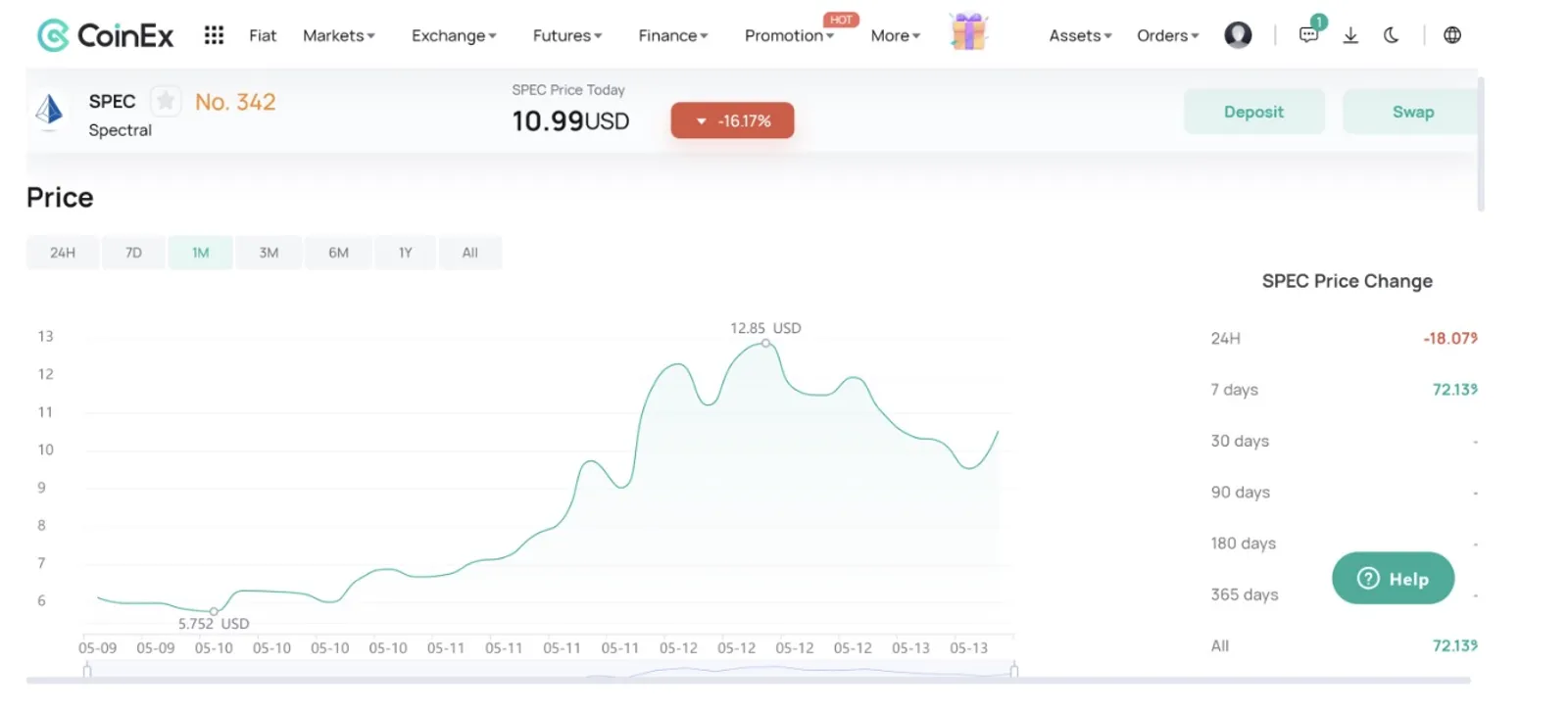Click the Fiat menu item
Screen dimensions: 1568x710
pos(263,35)
